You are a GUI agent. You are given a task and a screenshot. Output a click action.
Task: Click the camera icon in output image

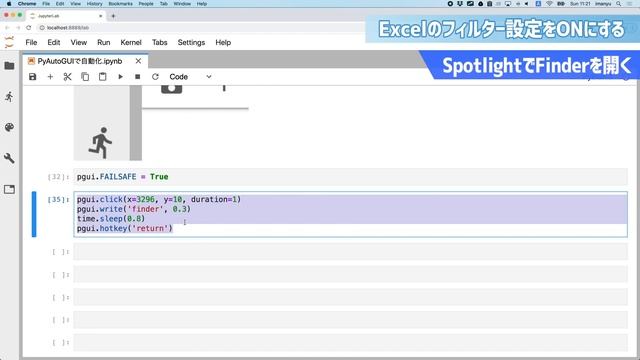(x=171, y=89)
